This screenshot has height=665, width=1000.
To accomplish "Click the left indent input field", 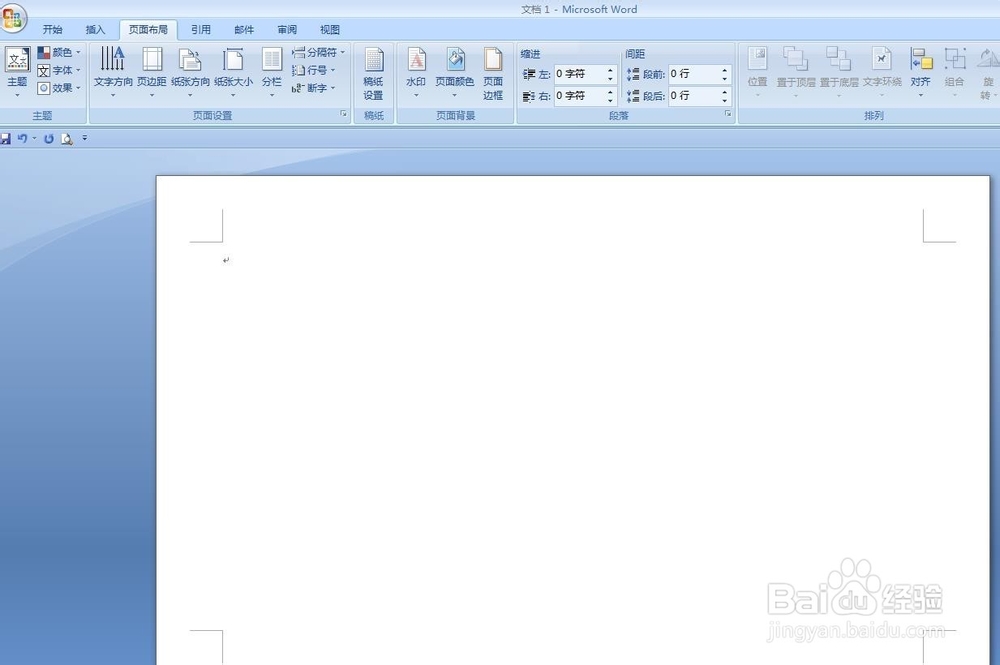I will click(579, 74).
